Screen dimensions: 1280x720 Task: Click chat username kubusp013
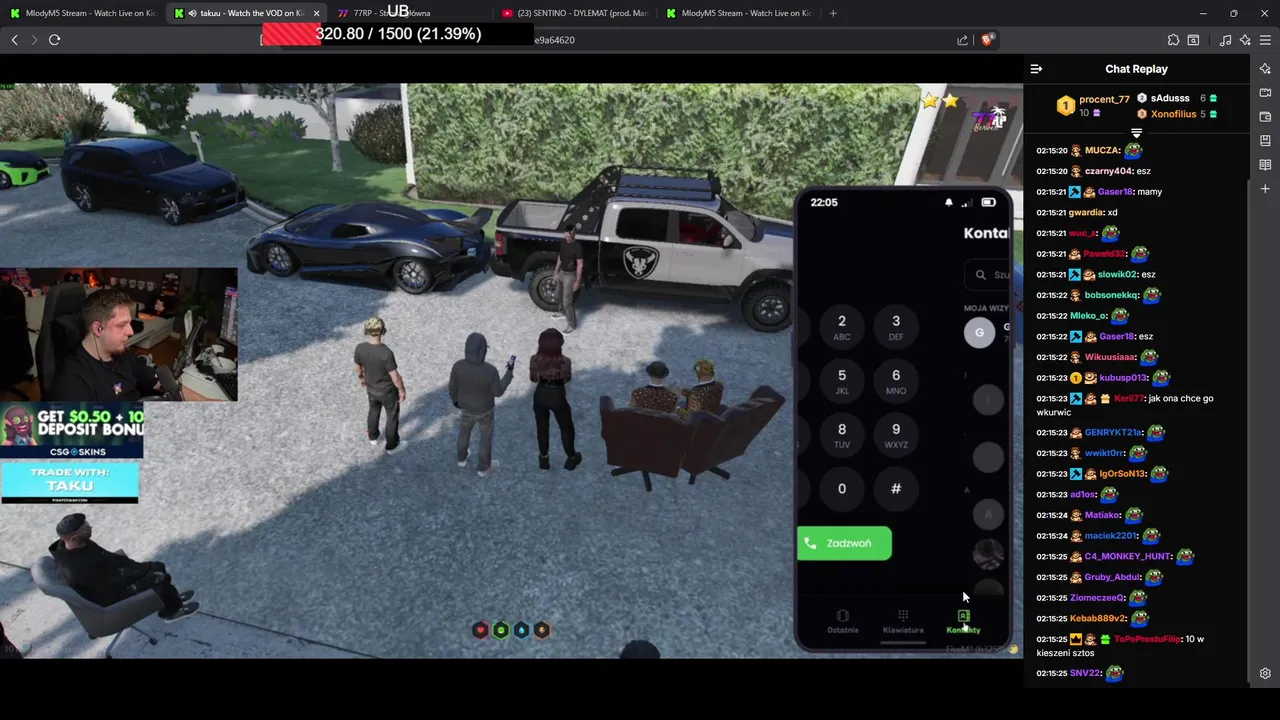1123,378
